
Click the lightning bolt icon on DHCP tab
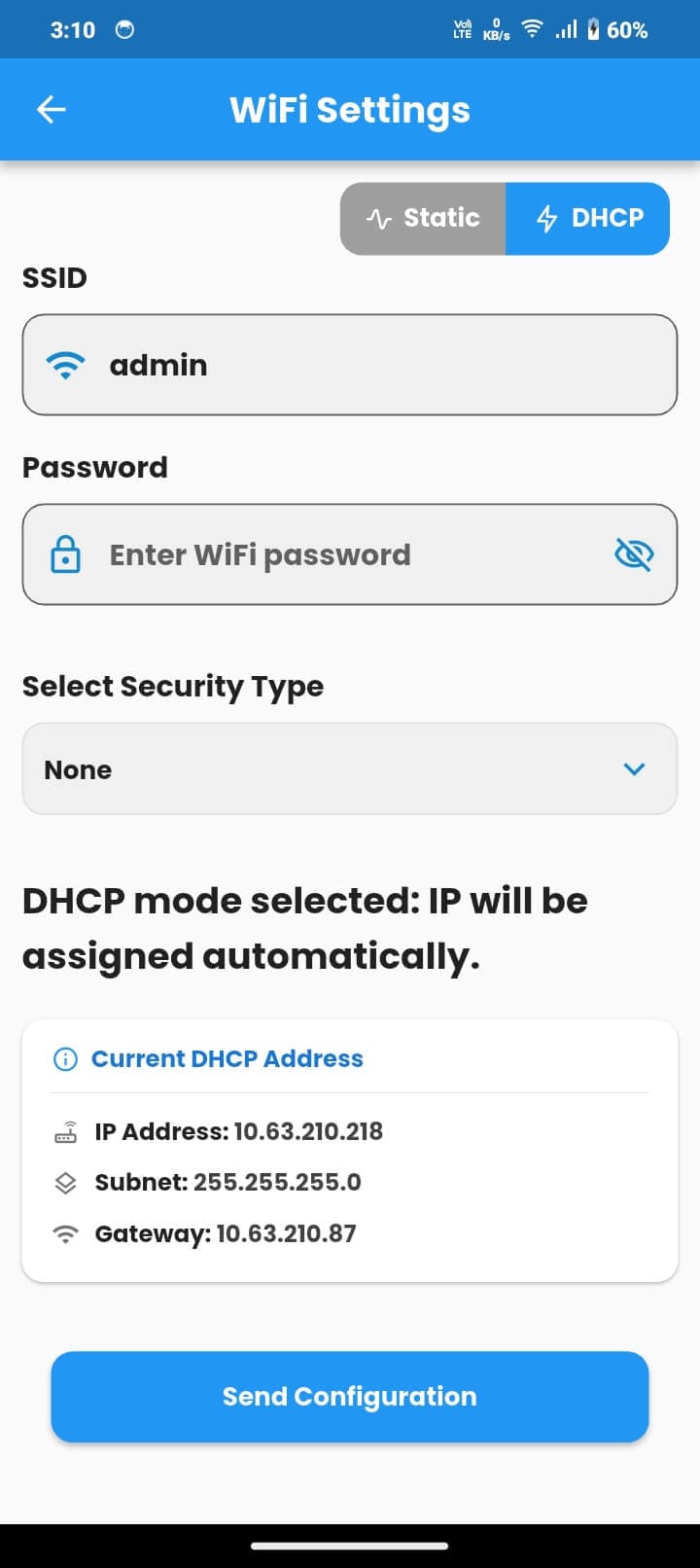546,218
